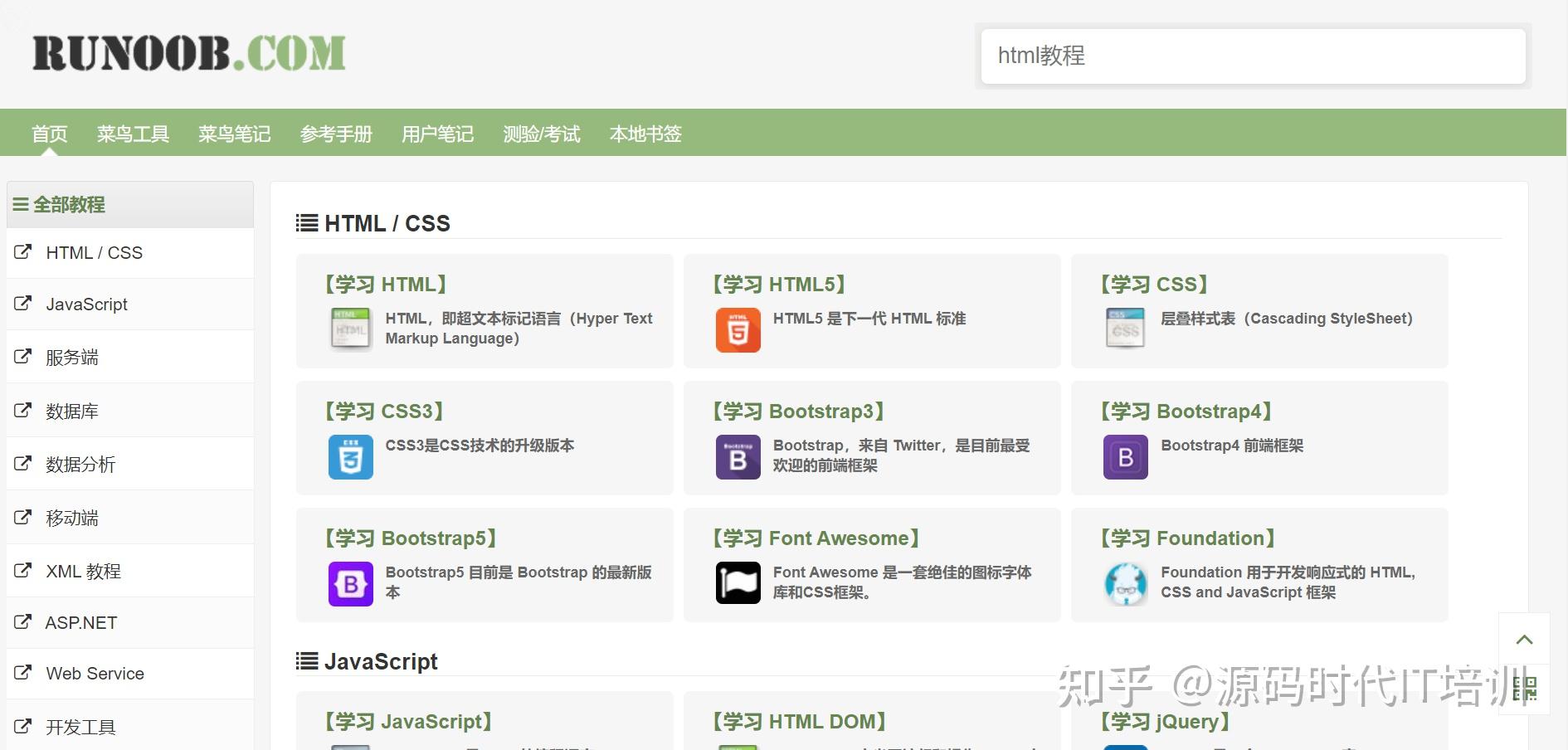Click the external-link icon beside 服务端

pyautogui.click(x=23, y=357)
